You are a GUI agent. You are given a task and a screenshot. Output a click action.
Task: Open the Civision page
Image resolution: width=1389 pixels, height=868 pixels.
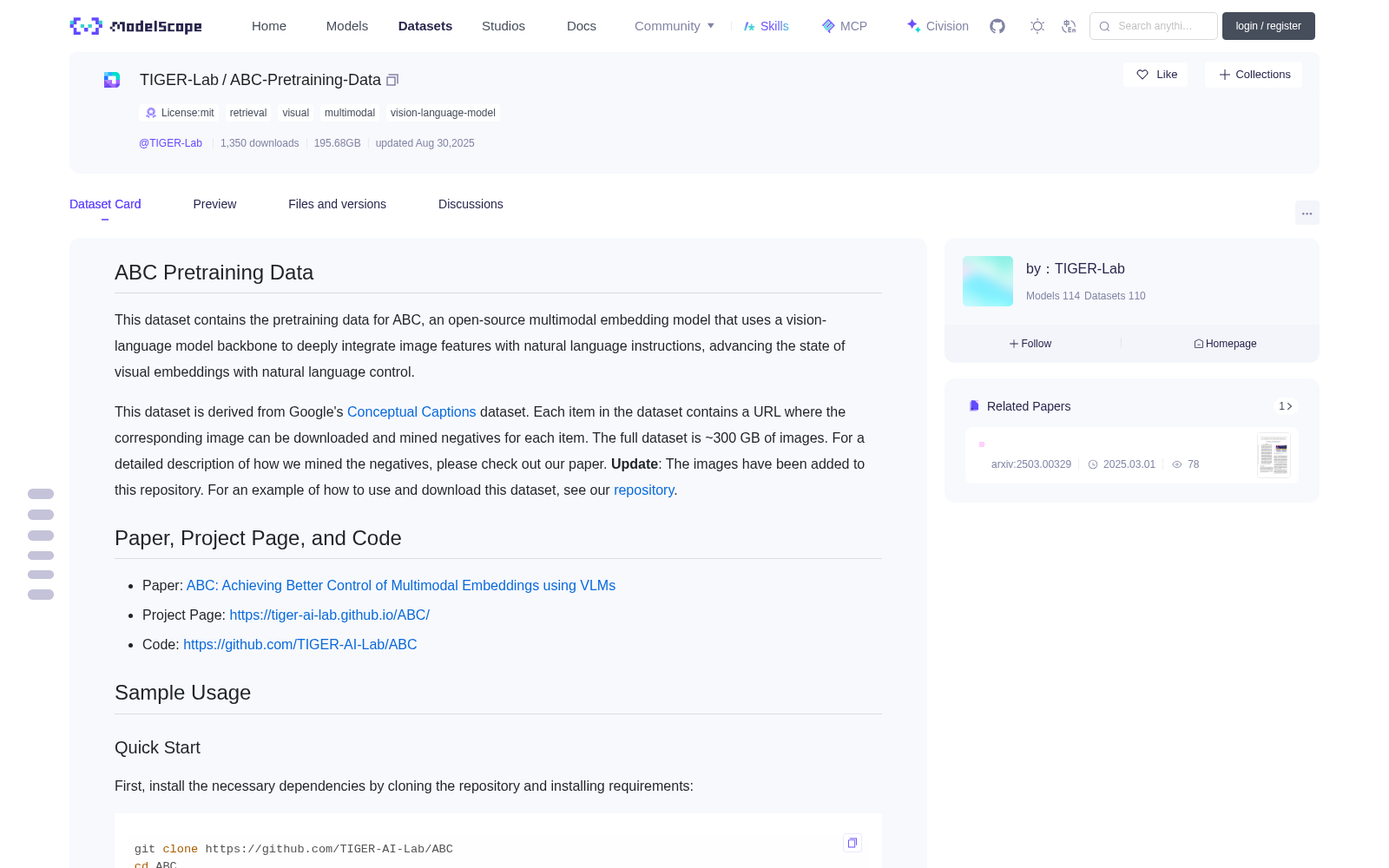pyautogui.click(x=938, y=26)
